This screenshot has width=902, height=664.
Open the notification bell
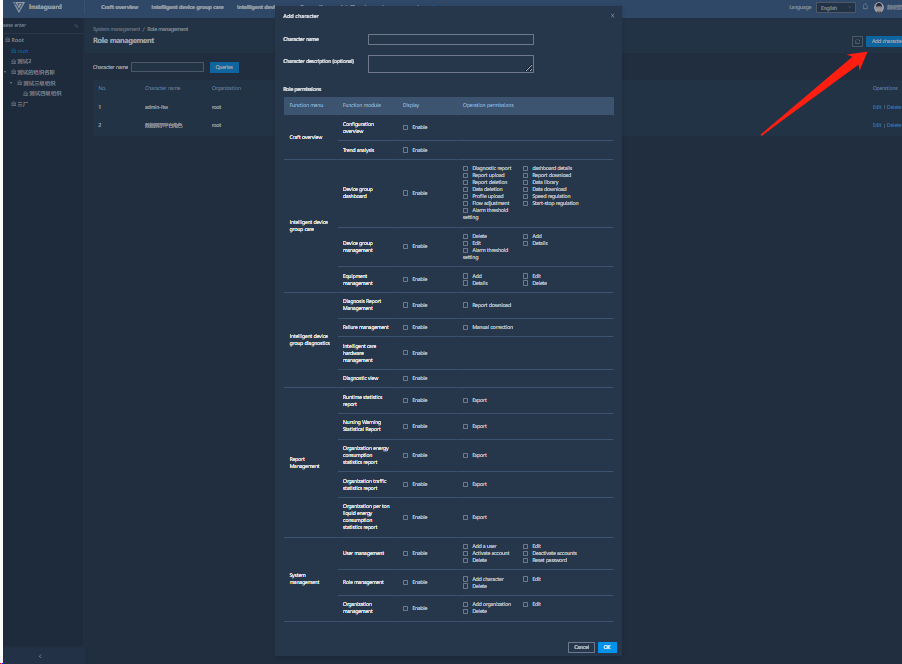865,7
